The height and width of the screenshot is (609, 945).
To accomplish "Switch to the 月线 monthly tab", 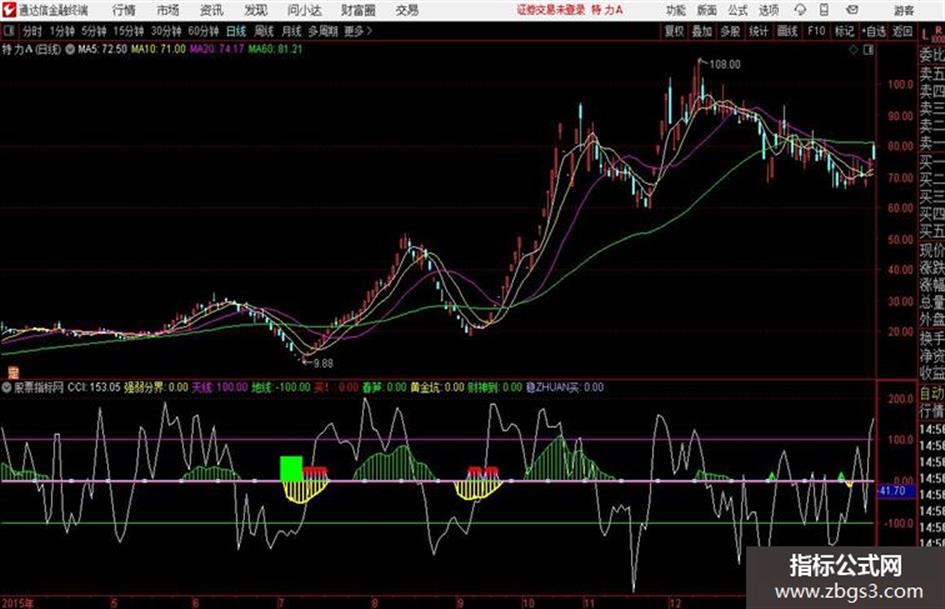I will coord(292,31).
